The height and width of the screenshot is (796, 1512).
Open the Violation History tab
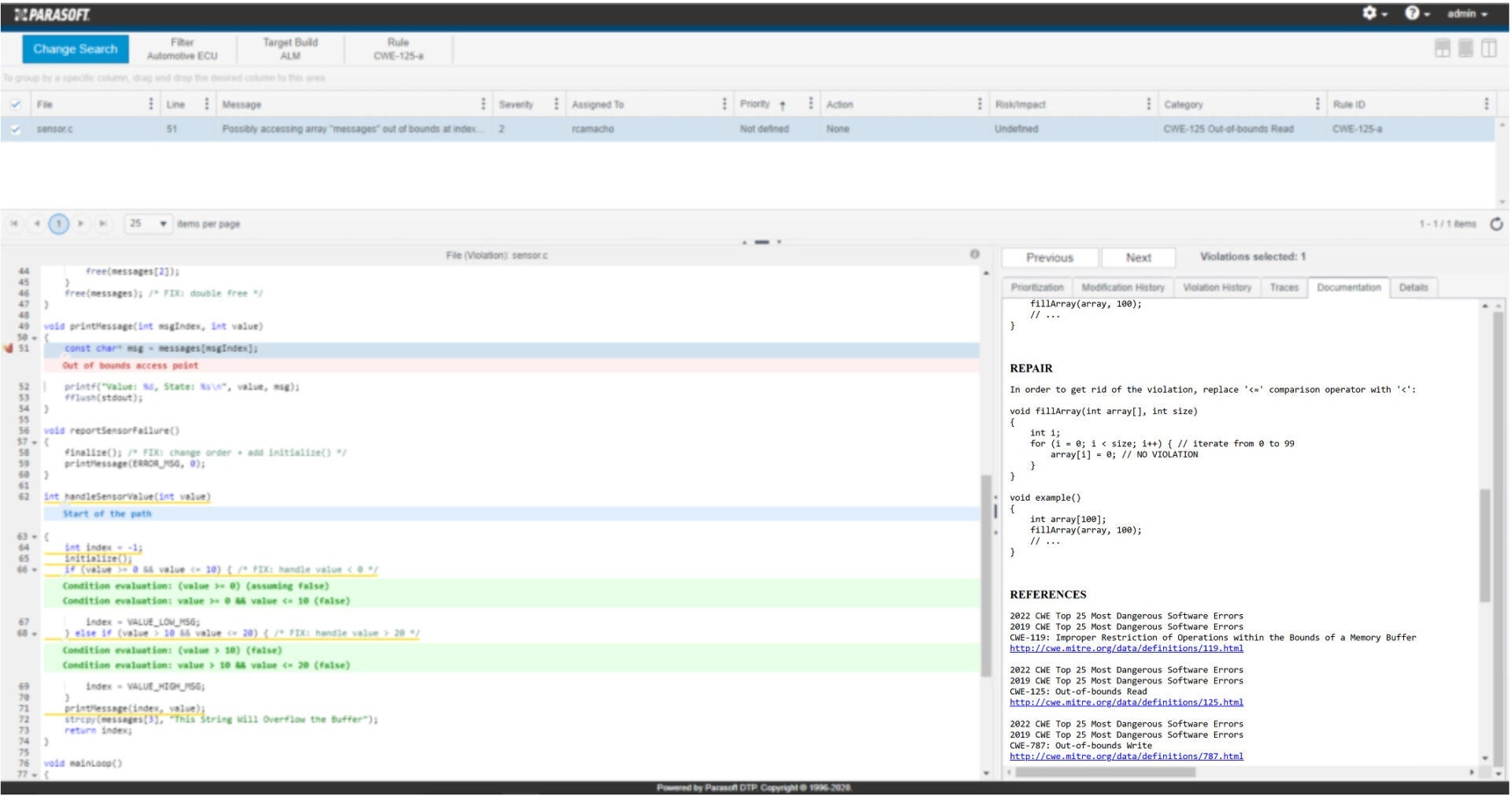pyautogui.click(x=1216, y=287)
